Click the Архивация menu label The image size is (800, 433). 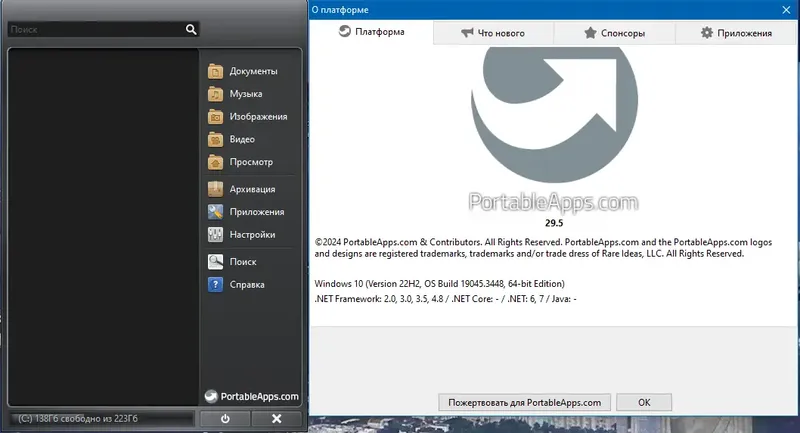tap(252, 189)
